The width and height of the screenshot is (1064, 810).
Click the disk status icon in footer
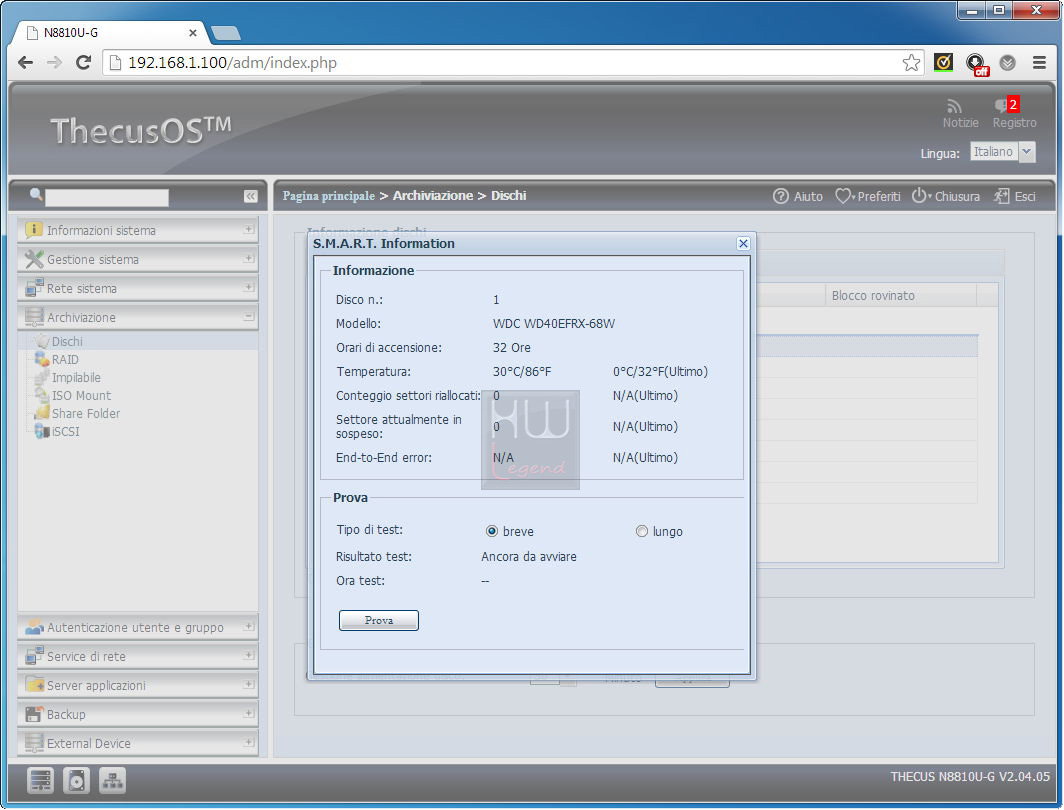click(77, 781)
